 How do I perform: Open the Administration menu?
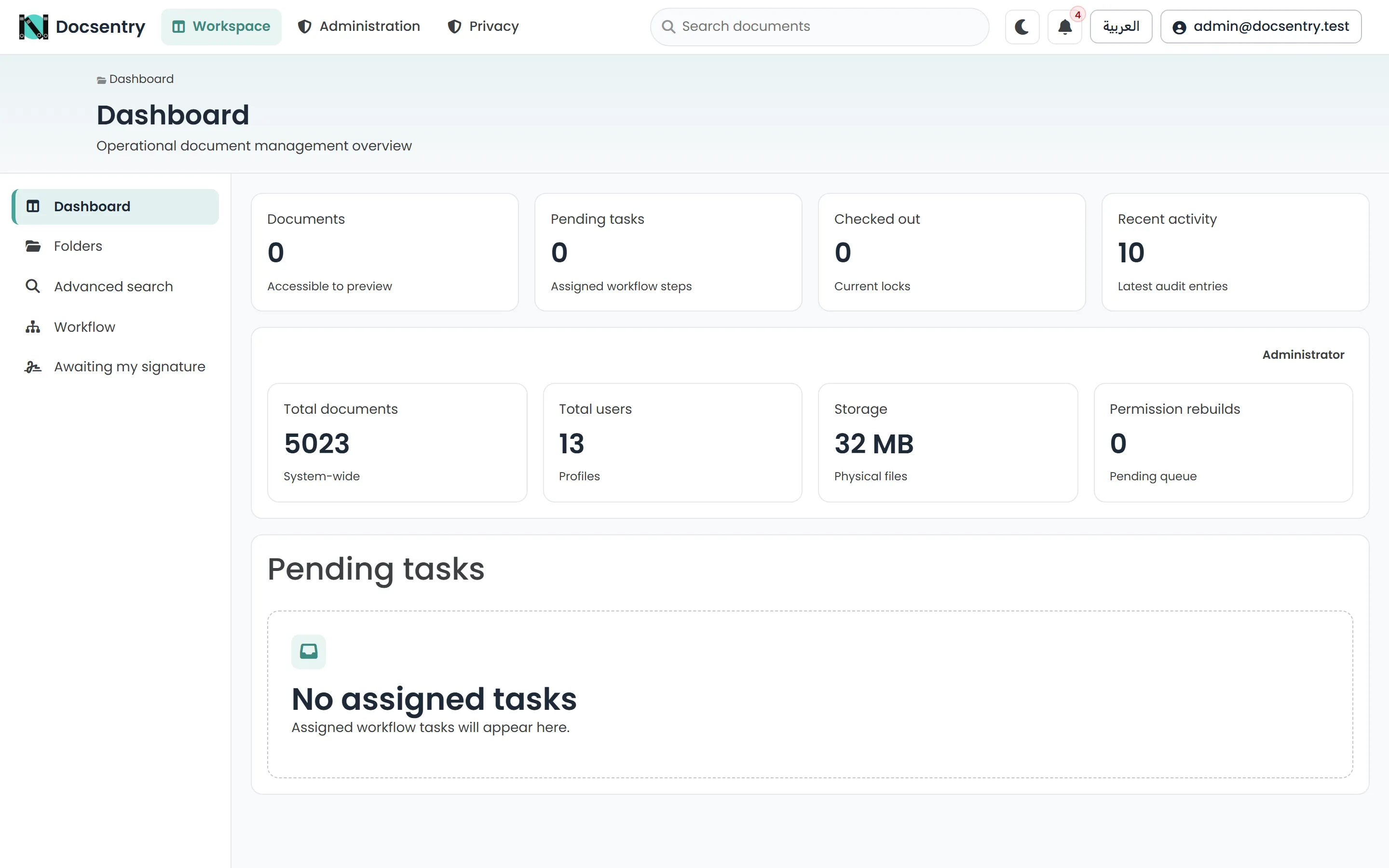coord(359,27)
